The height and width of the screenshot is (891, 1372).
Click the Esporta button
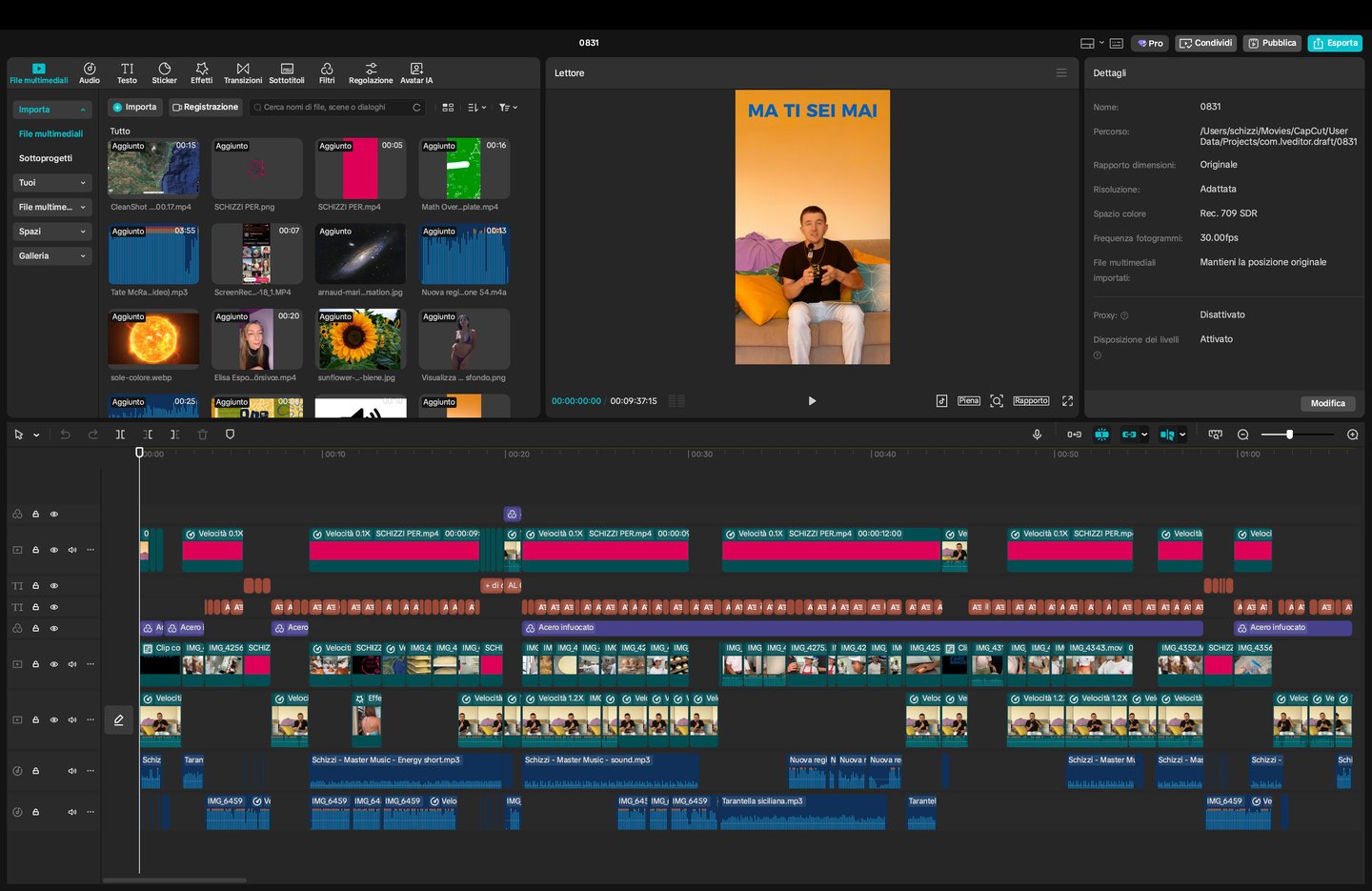coord(1334,43)
